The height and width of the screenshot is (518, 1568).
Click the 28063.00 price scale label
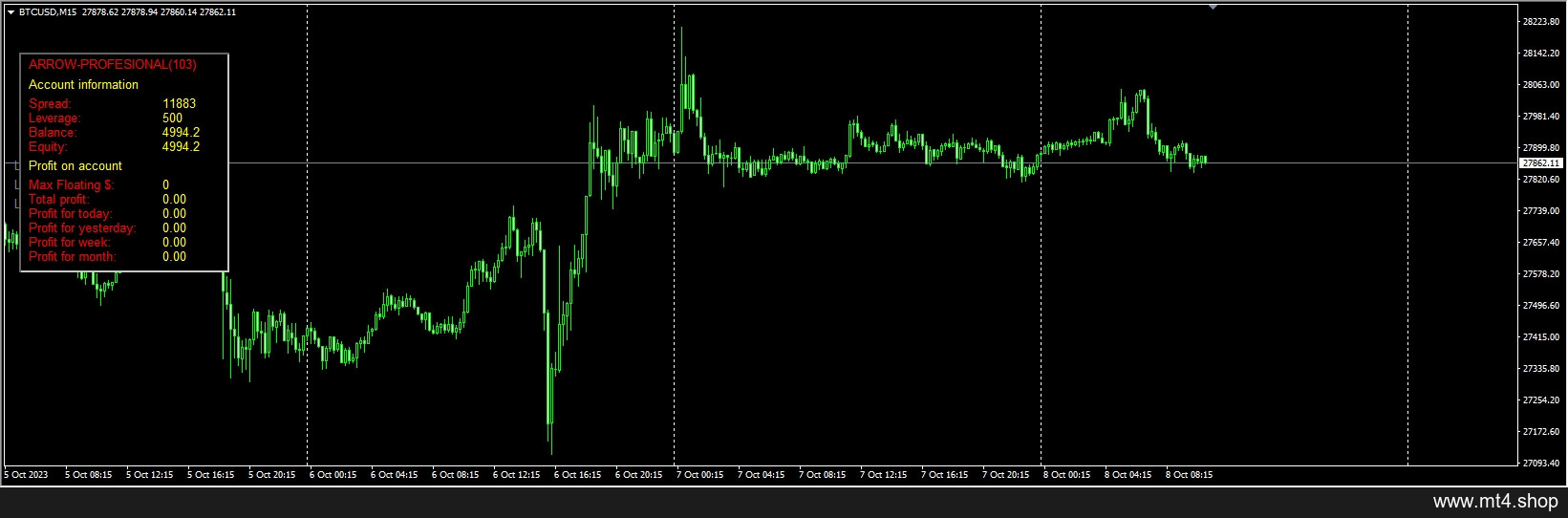click(x=1540, y=85)
